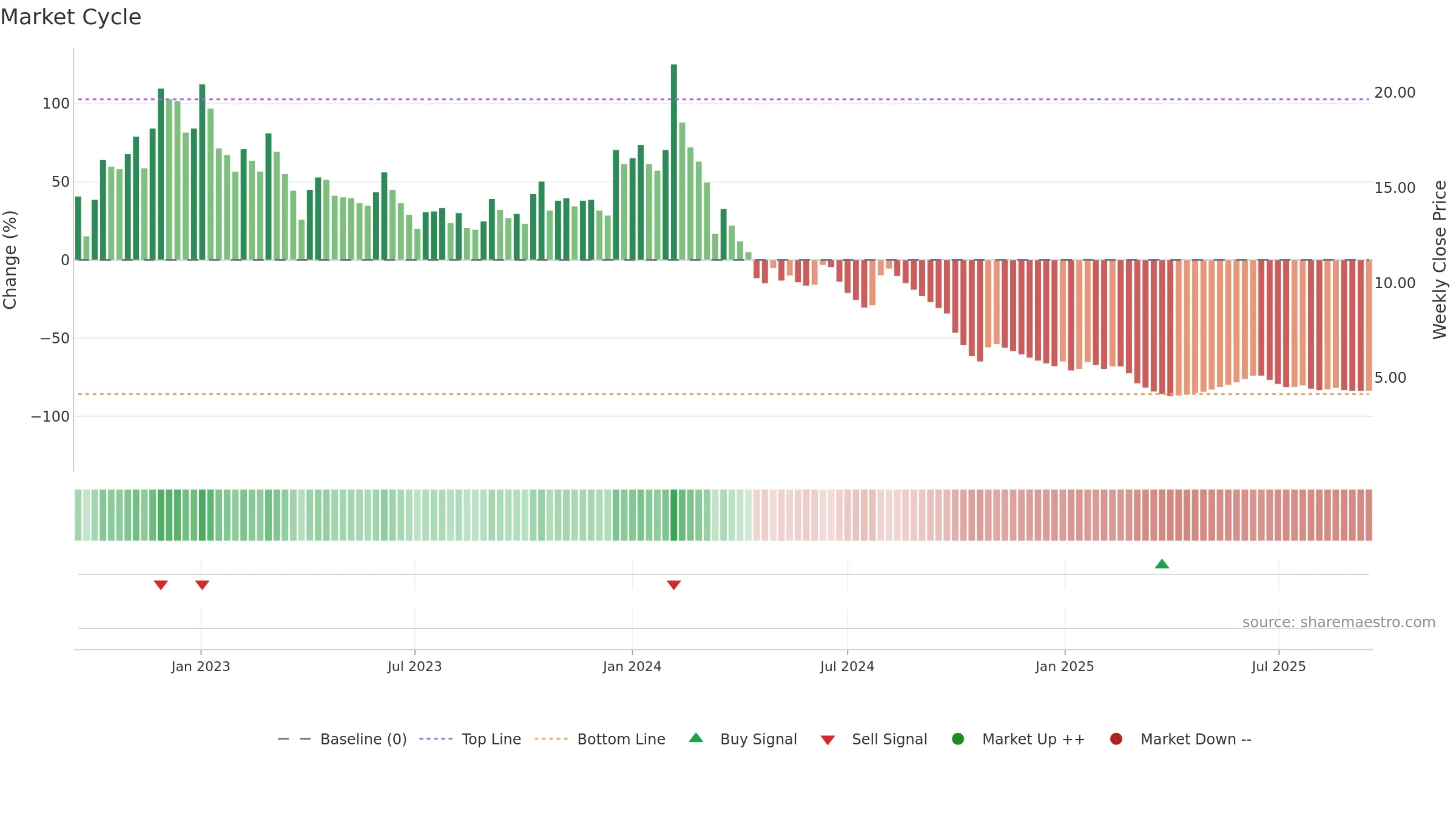The image size is (1456, 819).
Task: Click the Jan 2024 x-axis label
Action: (x=632, y=667)
